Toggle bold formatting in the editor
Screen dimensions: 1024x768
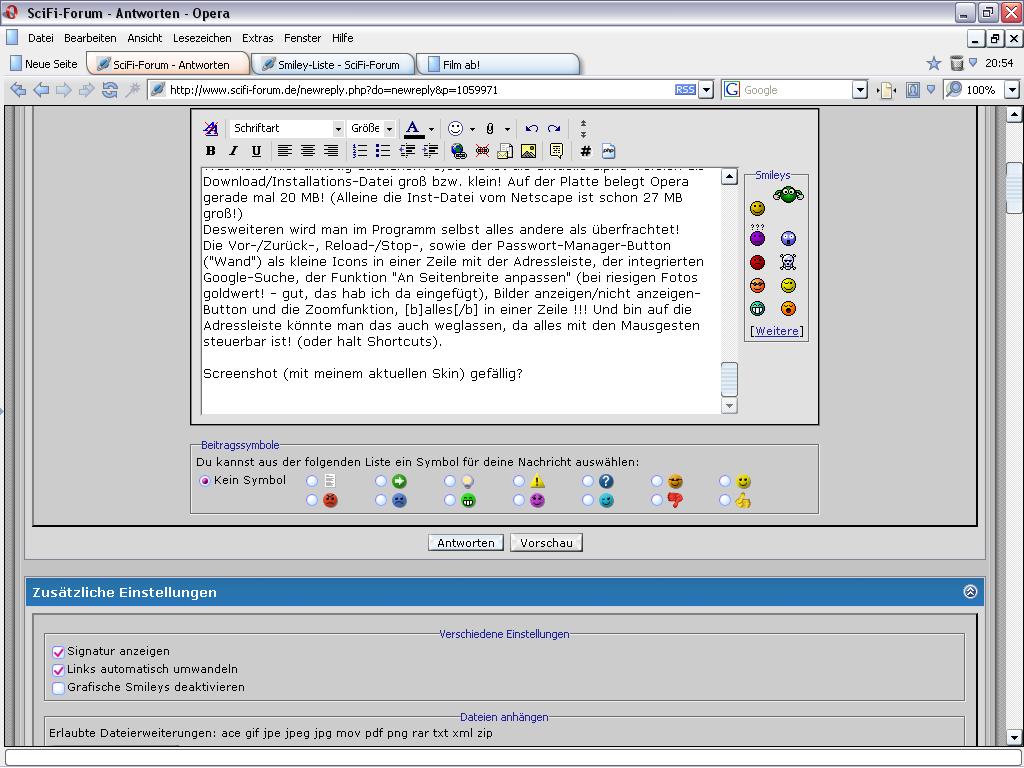pos(210,151)
